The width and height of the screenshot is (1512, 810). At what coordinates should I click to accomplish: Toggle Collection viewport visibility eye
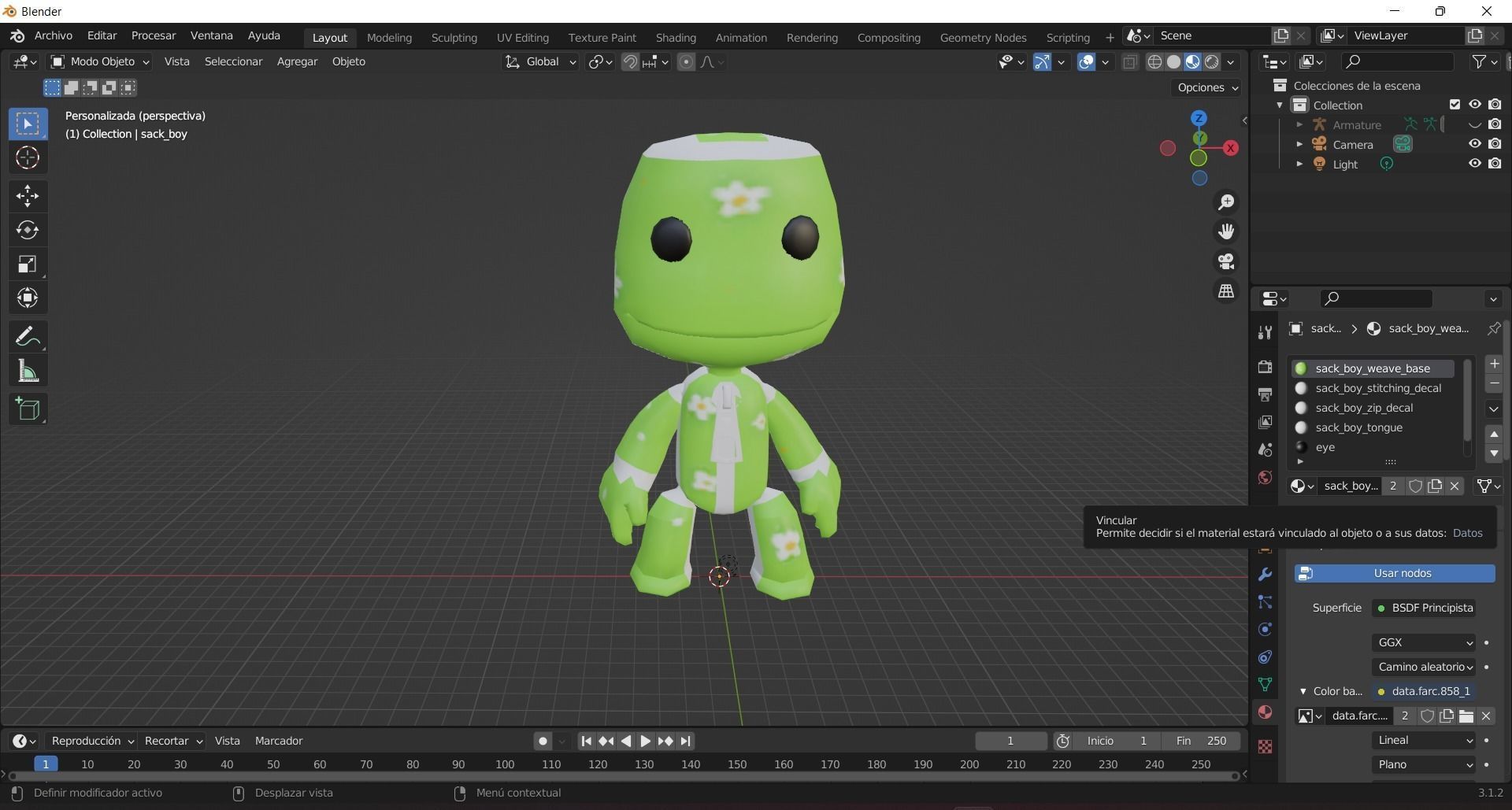(1474, 105)
